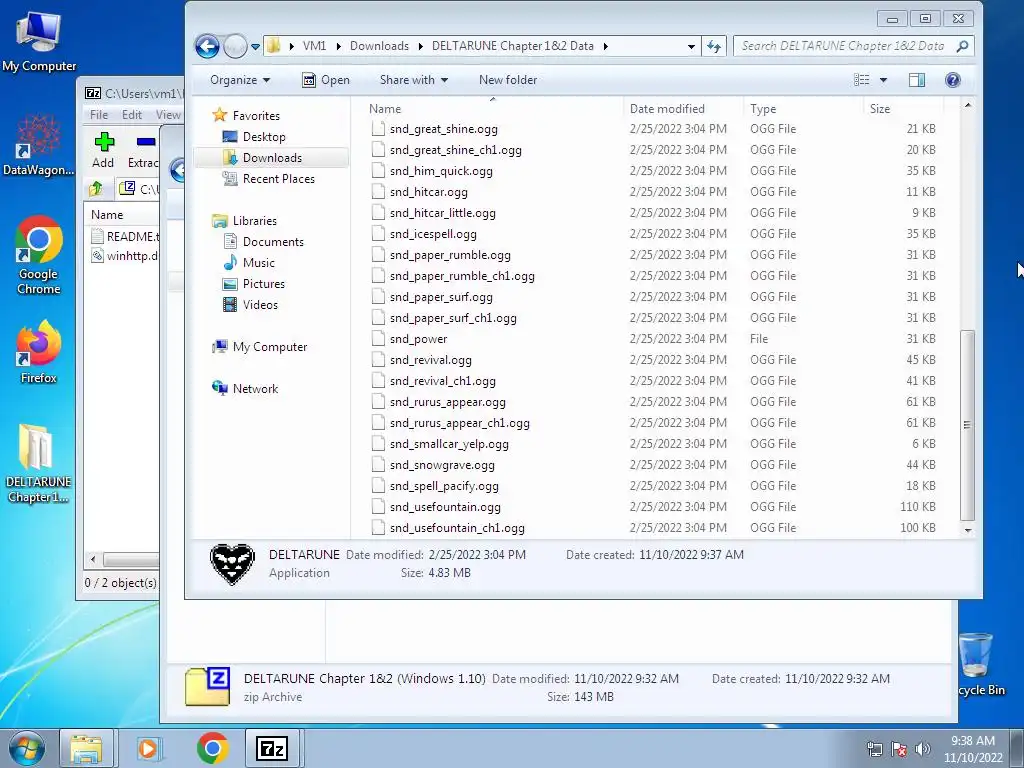The image size is (1024, 768).
Task: Click the VM1 breadcrumb in address bar
Action: (x=314, y=46)
